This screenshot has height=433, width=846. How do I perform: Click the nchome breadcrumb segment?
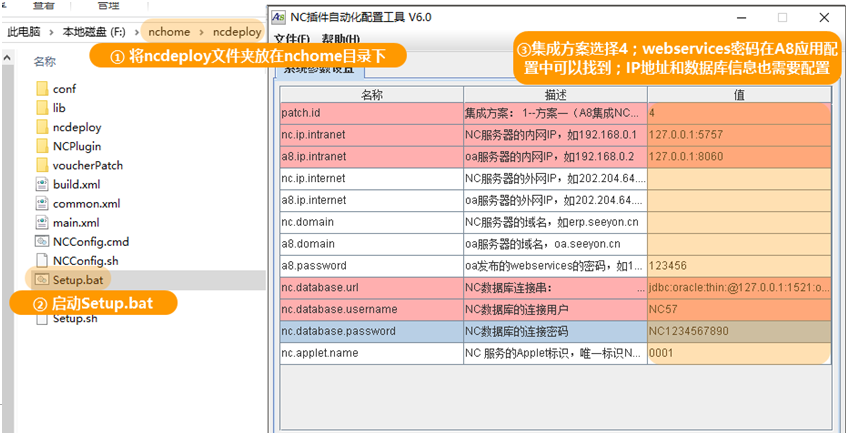point(169,32)
